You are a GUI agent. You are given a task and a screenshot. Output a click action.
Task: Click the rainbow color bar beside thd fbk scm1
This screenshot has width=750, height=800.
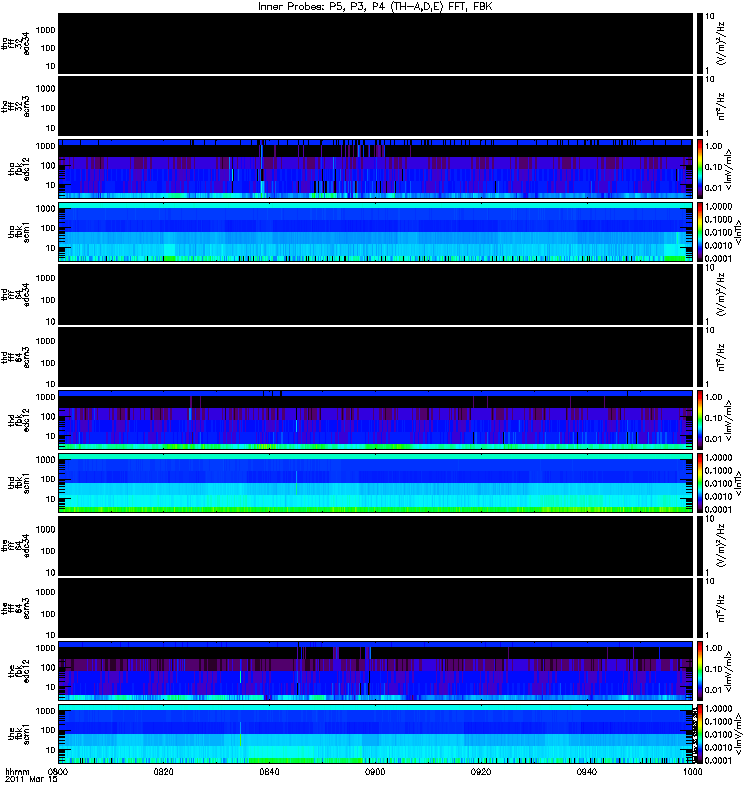699,483
